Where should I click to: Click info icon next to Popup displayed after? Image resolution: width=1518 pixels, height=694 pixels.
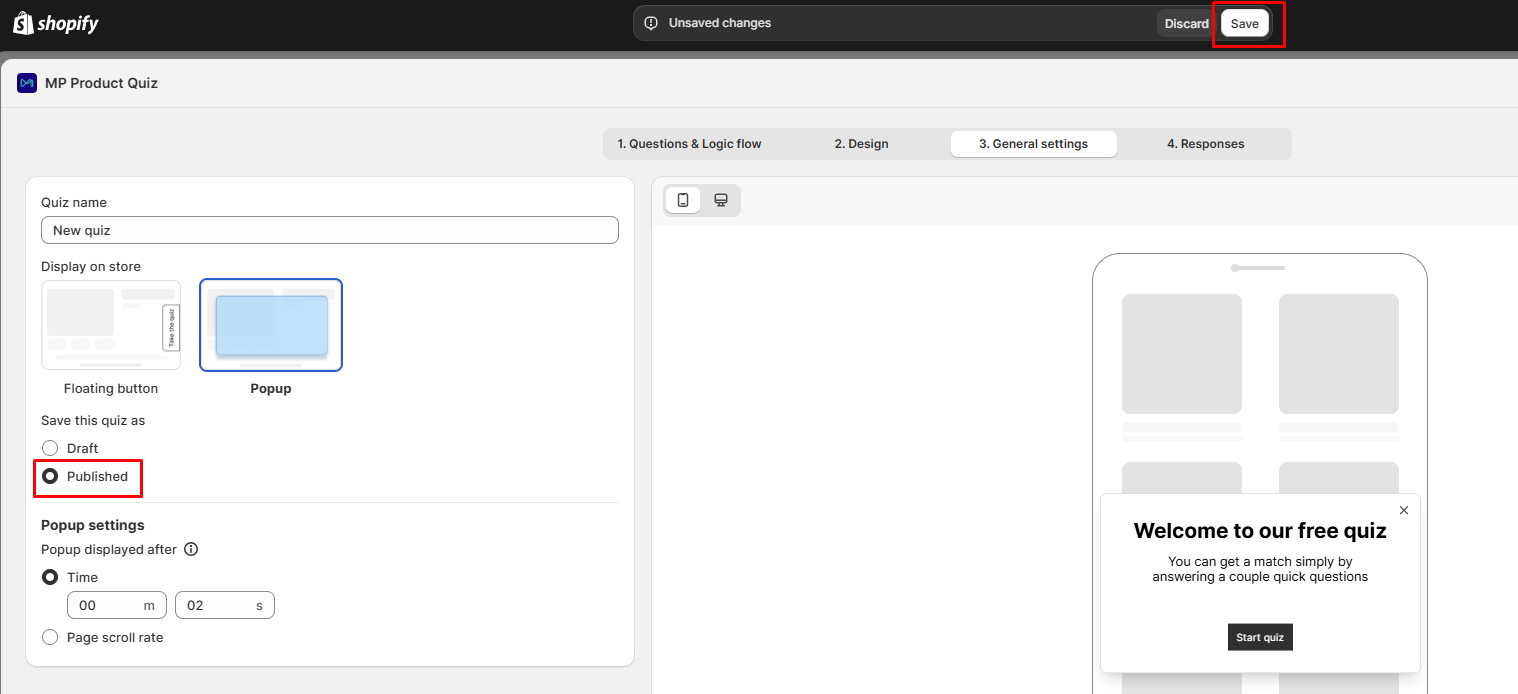[x=191, y=549]
